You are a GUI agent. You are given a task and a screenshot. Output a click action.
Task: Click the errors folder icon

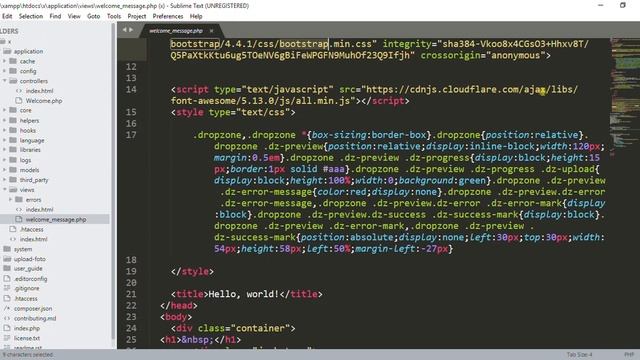pos(19,200)
